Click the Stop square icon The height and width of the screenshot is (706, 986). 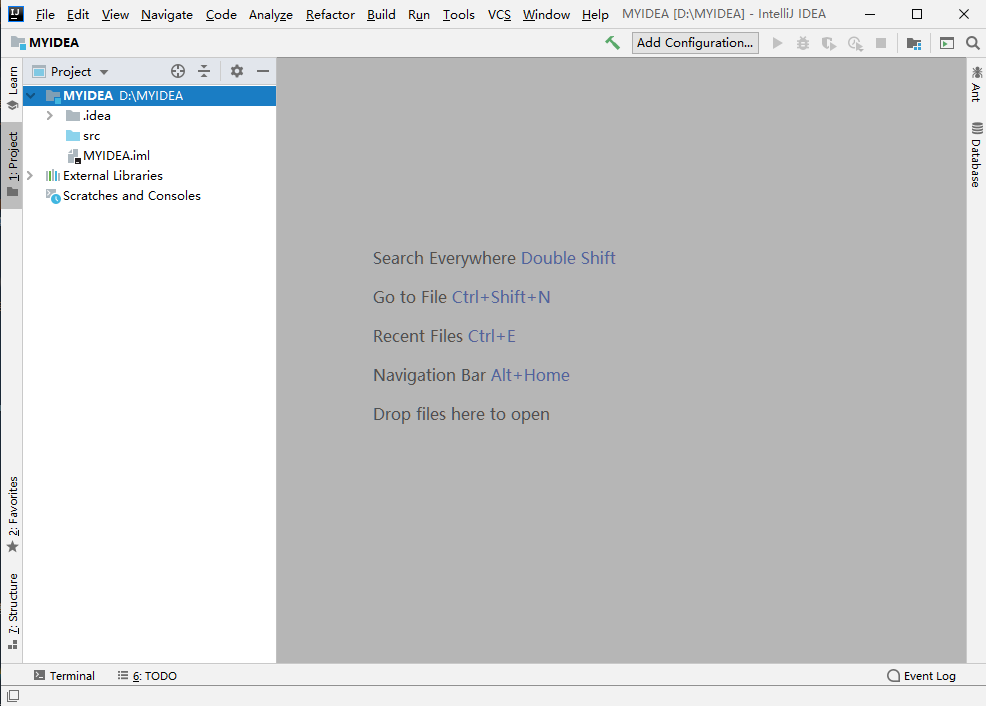(881, 43)
